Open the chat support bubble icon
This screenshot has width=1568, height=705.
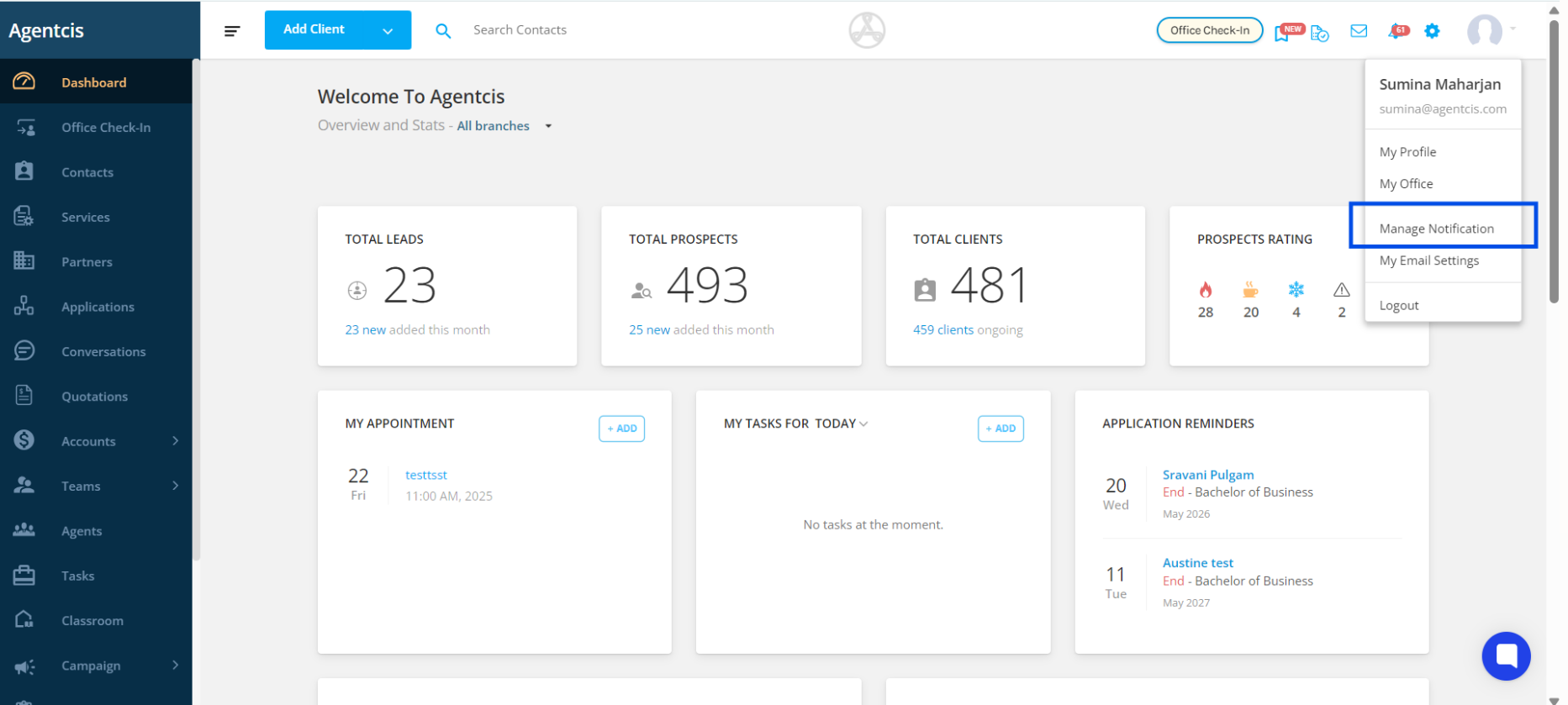pos(1506,655)
